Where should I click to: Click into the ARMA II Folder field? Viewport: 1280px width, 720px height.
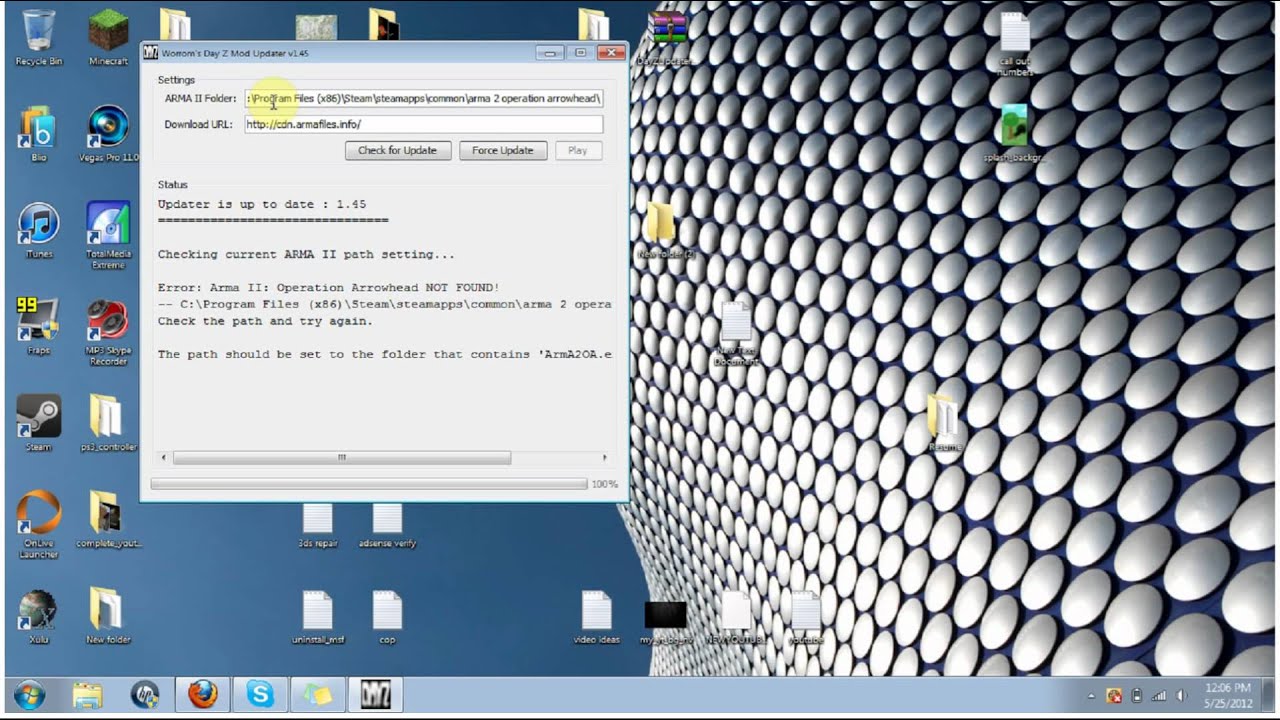[424, 98]
